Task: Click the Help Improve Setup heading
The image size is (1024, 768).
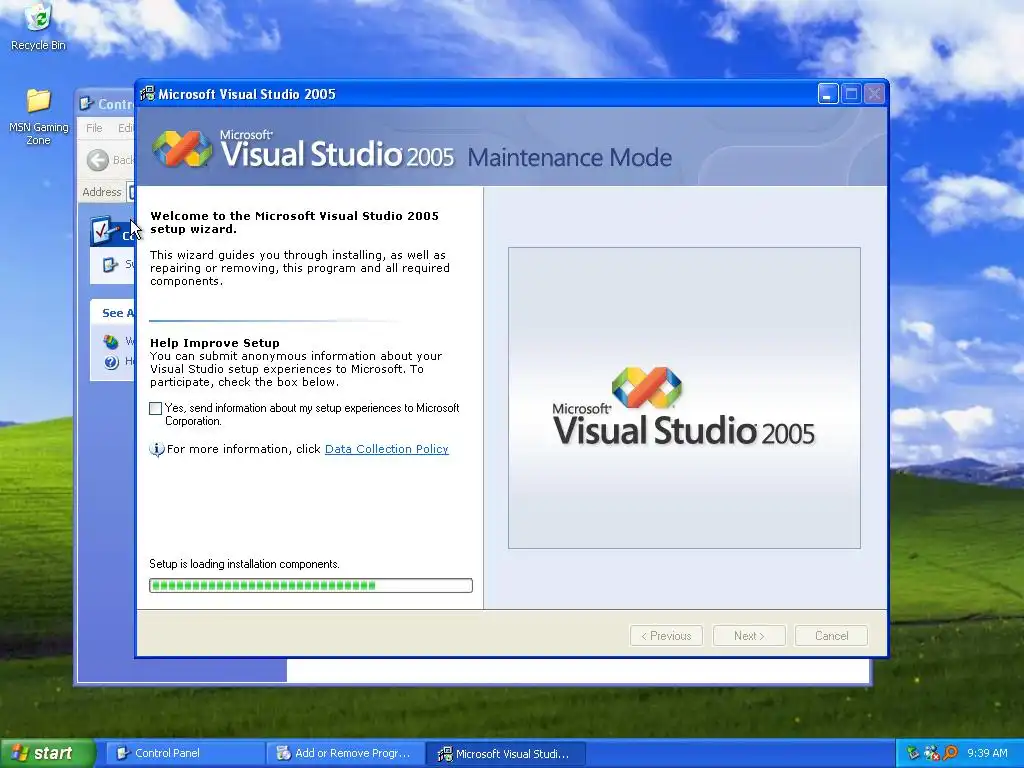Action: pos(215,343)
